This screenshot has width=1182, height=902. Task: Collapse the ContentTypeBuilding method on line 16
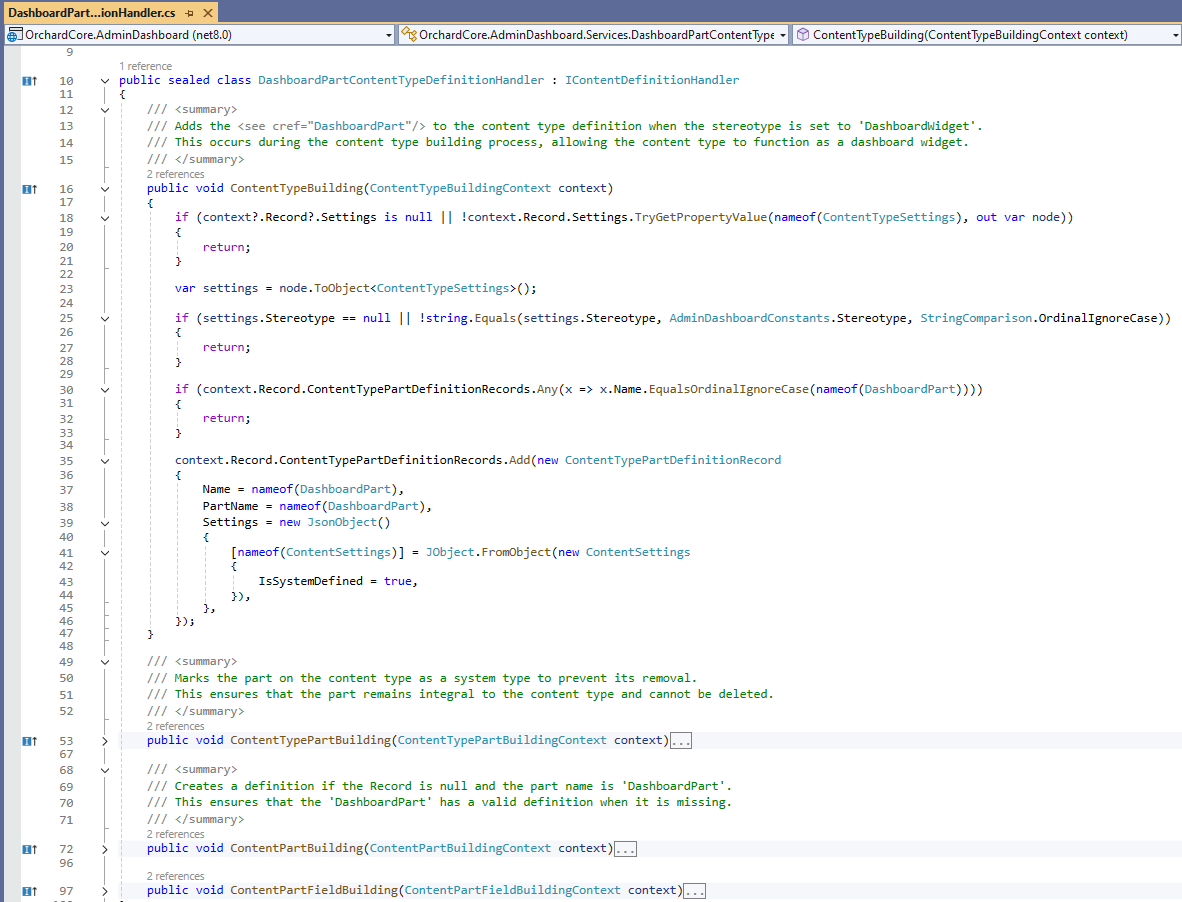[x=105, y=189]
